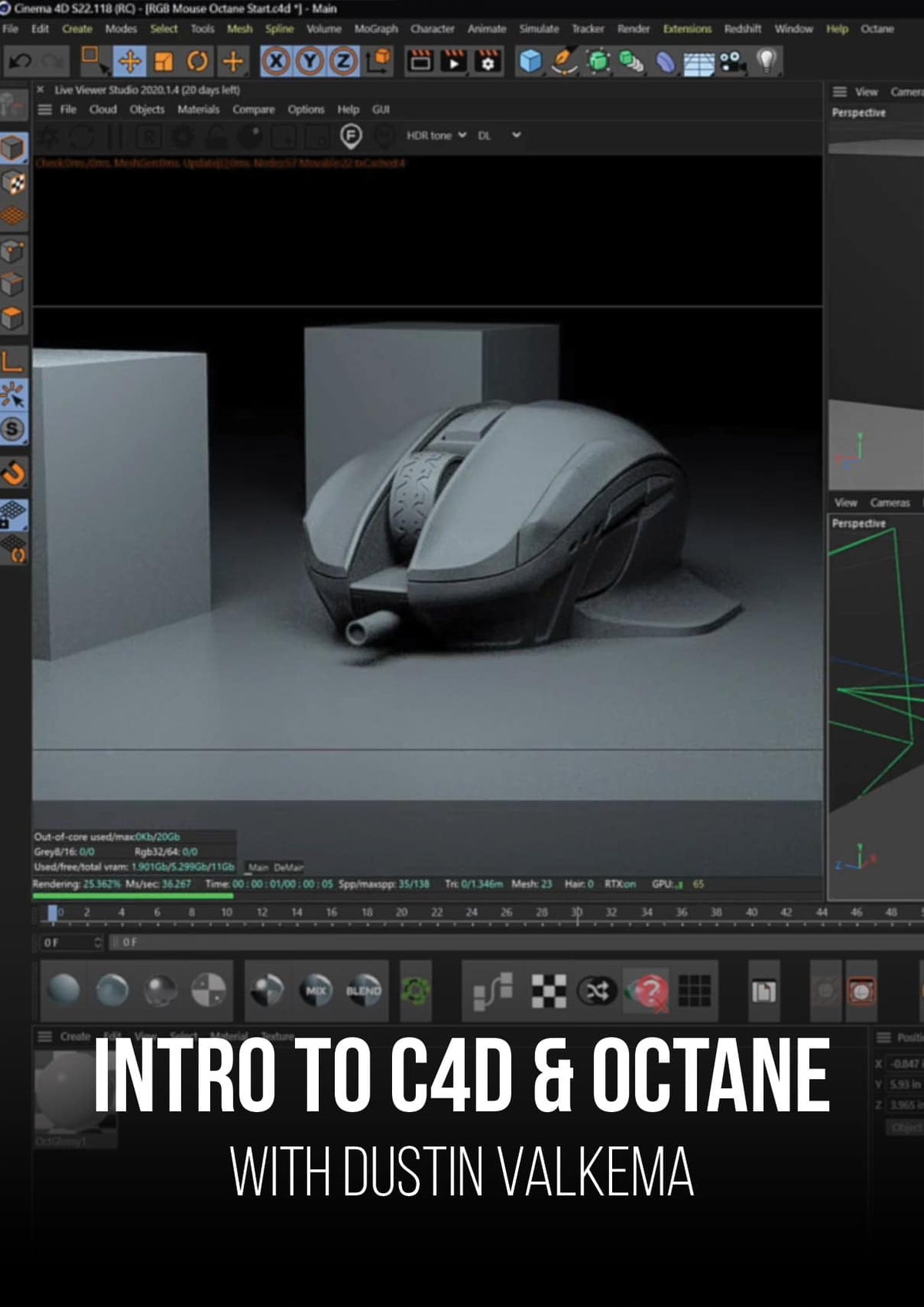Click the shuffle random icon

[598, 991]
